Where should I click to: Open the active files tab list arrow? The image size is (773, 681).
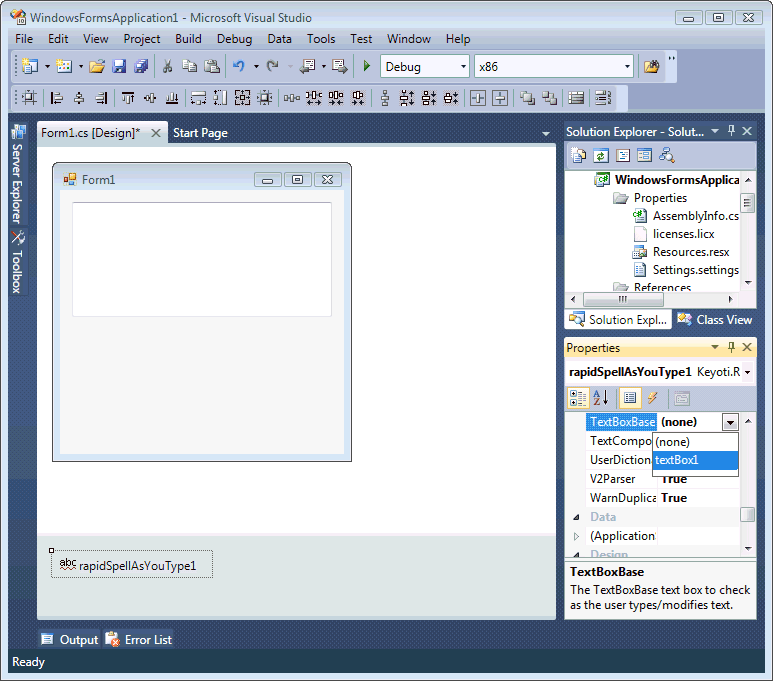pyautogui.click(x=546, y=134)
